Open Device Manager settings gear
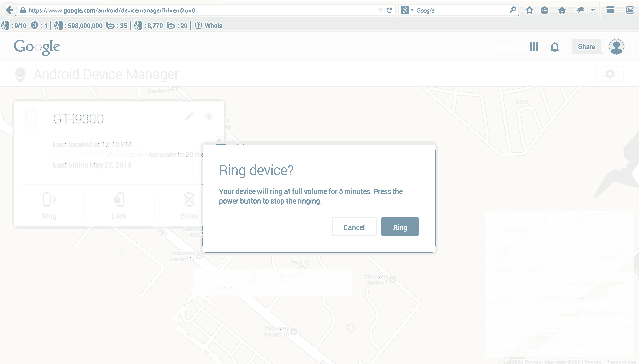Image resolution: width=639 pixels, height=364 pixels. point(610,74)
